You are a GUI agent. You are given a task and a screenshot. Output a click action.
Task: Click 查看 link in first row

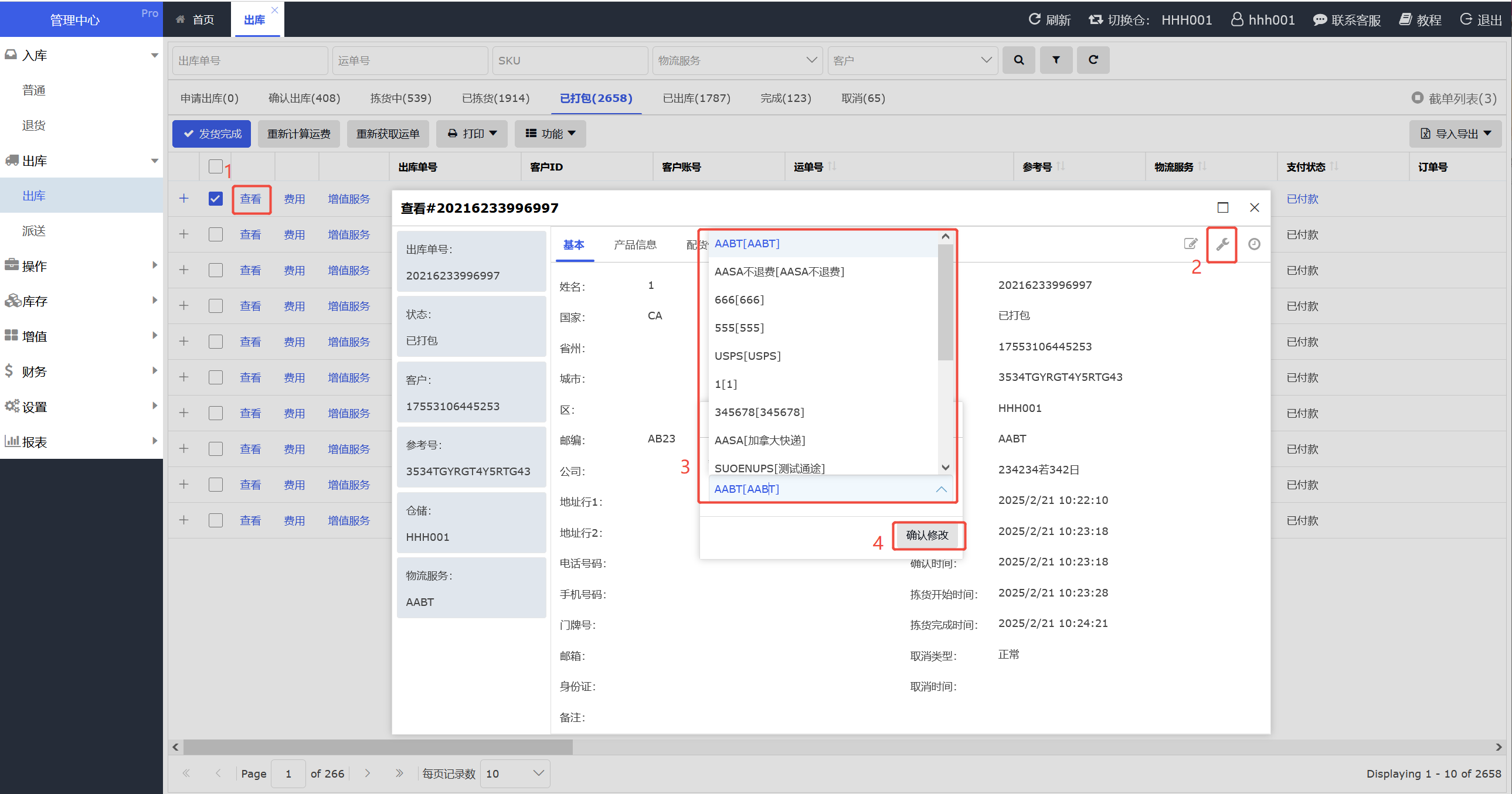pyautogui.click(x=250, y=199)
